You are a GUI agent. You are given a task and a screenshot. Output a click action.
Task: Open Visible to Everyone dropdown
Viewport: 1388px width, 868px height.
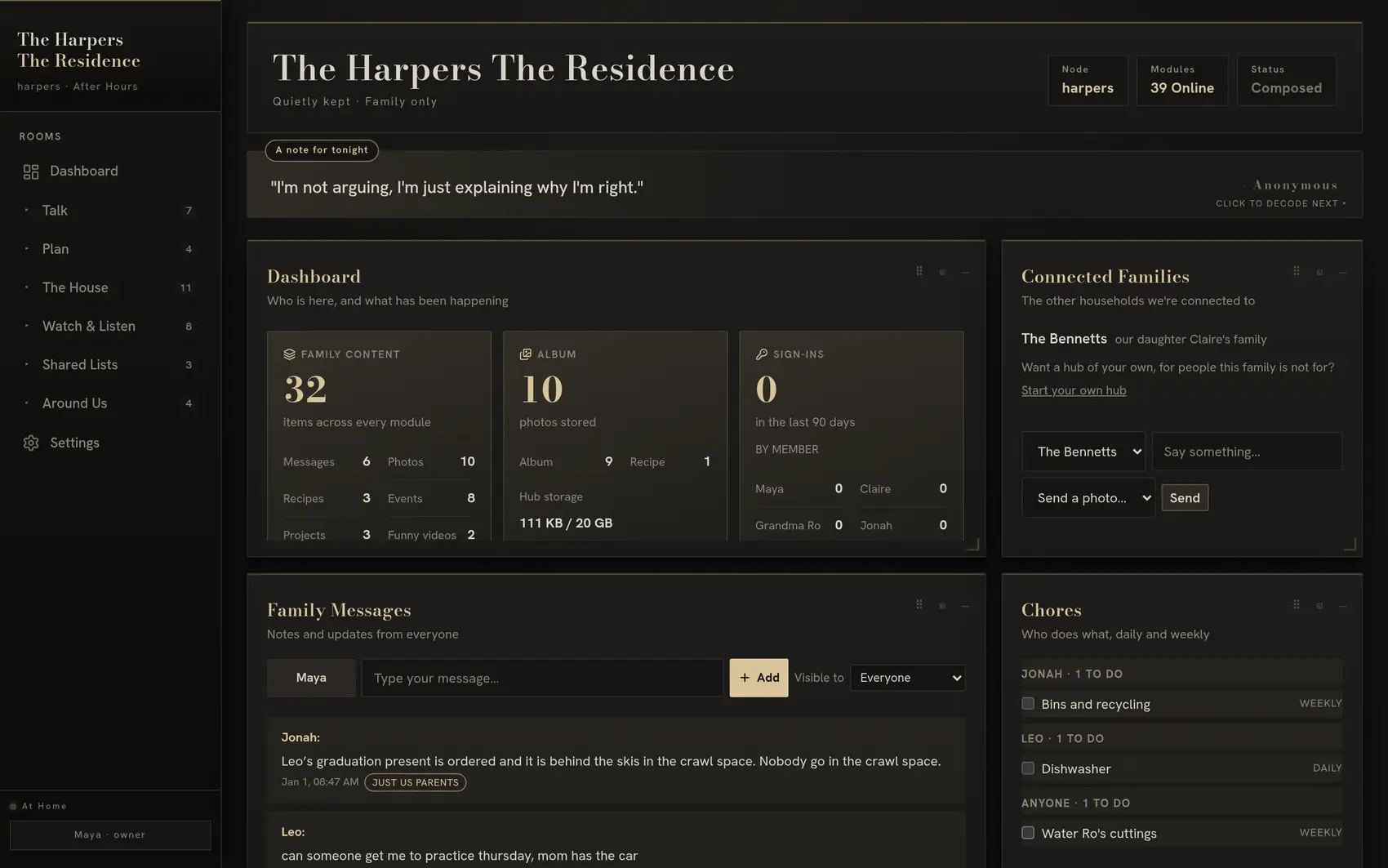point(908,678)
